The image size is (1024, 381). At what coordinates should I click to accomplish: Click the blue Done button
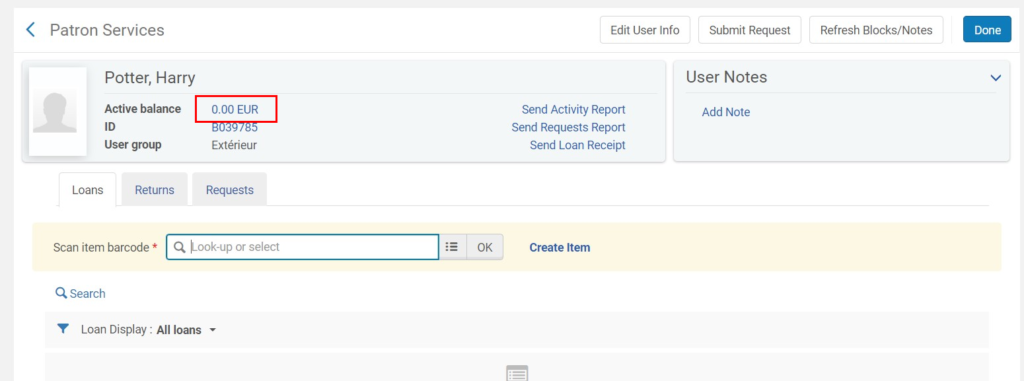[987, 30]
